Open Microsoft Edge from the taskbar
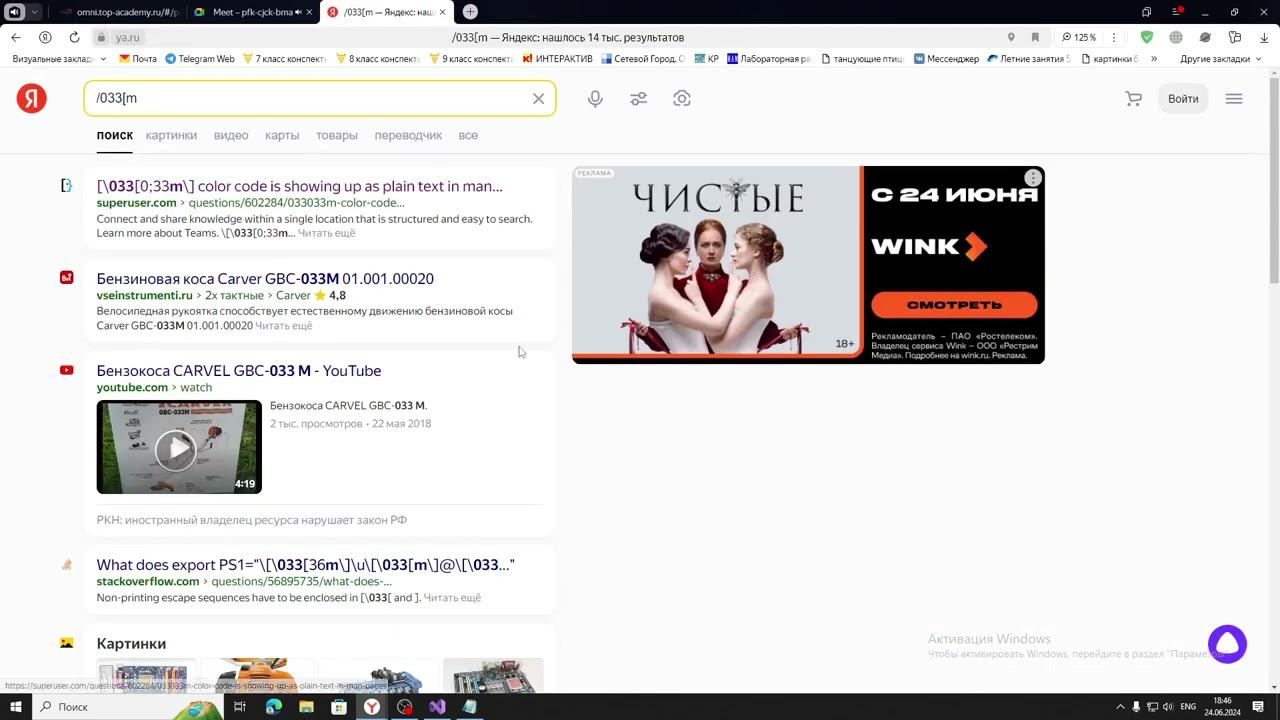This screenshot has width=1280, height=720. click(x=273, y=707)
